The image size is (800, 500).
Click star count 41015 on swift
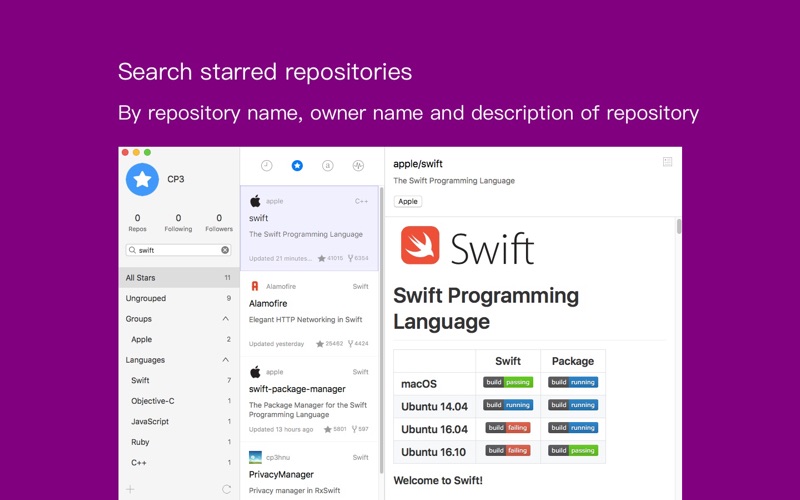[330, 258]
